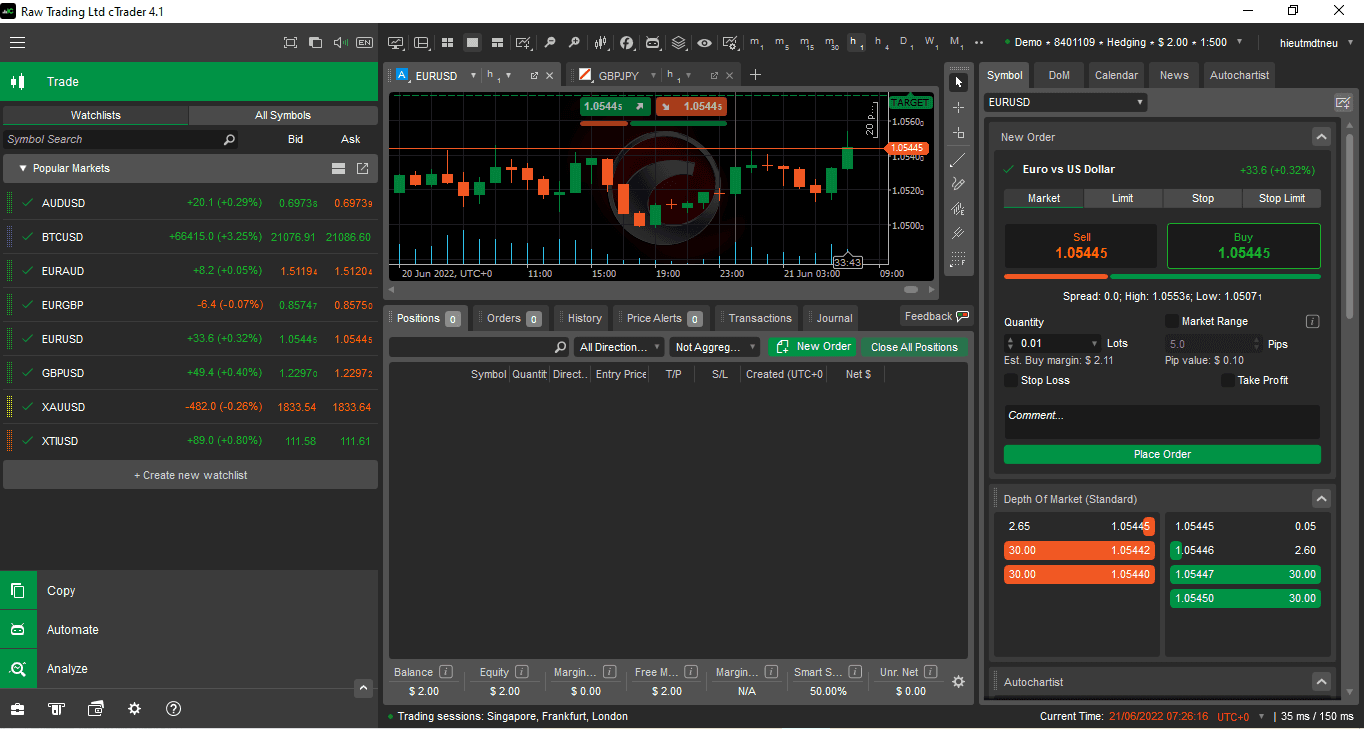Open the All Directions filter dropdown
The height and width of the screenshot is (729, 1364).
[619, 347]
